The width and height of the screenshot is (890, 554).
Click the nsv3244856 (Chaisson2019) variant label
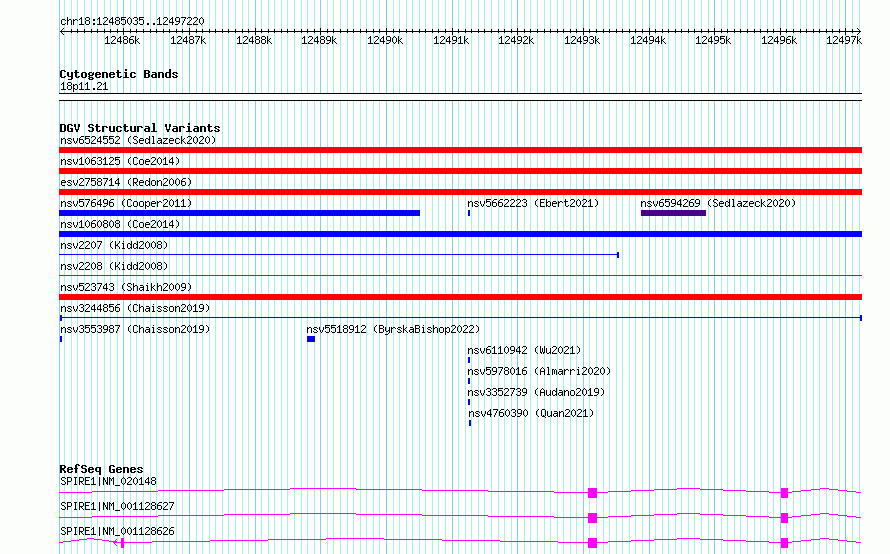(x=135, y=308)
